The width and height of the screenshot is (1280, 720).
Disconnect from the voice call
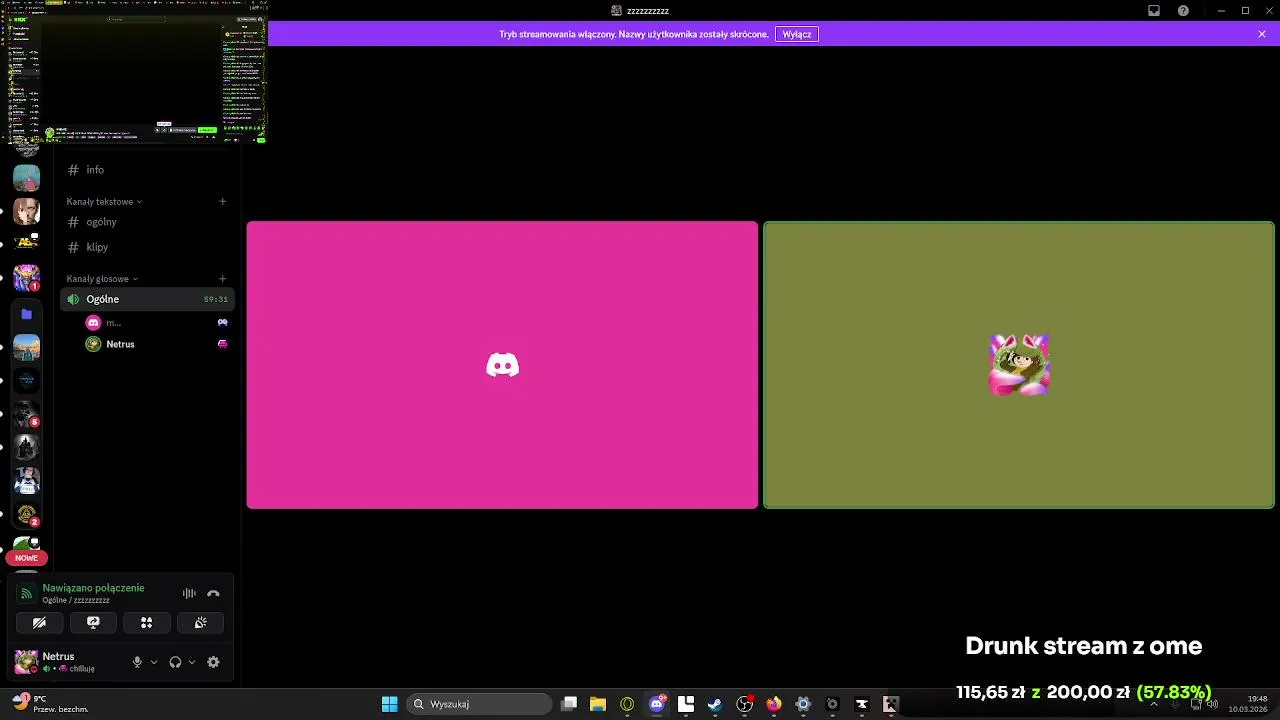coord(213,593)
